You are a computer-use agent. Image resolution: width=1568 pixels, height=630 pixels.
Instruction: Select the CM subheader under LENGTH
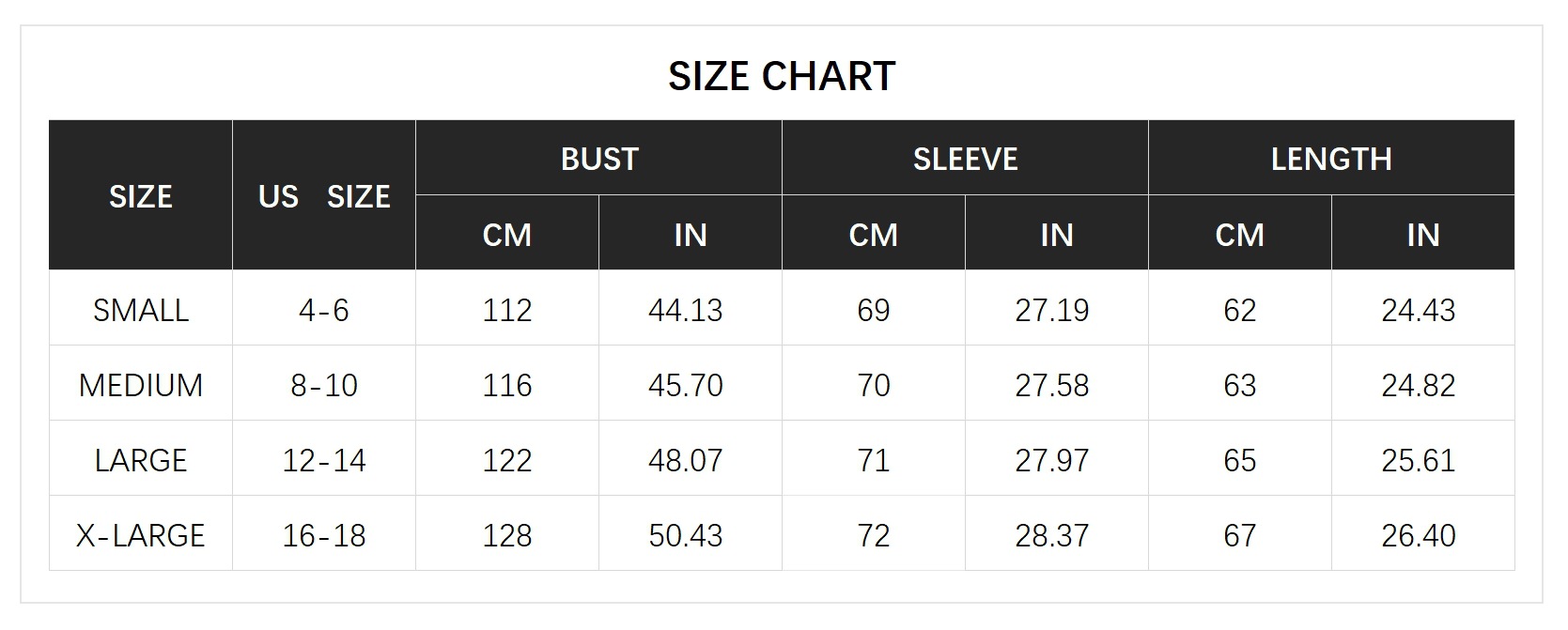click(x=1239, y=235)
